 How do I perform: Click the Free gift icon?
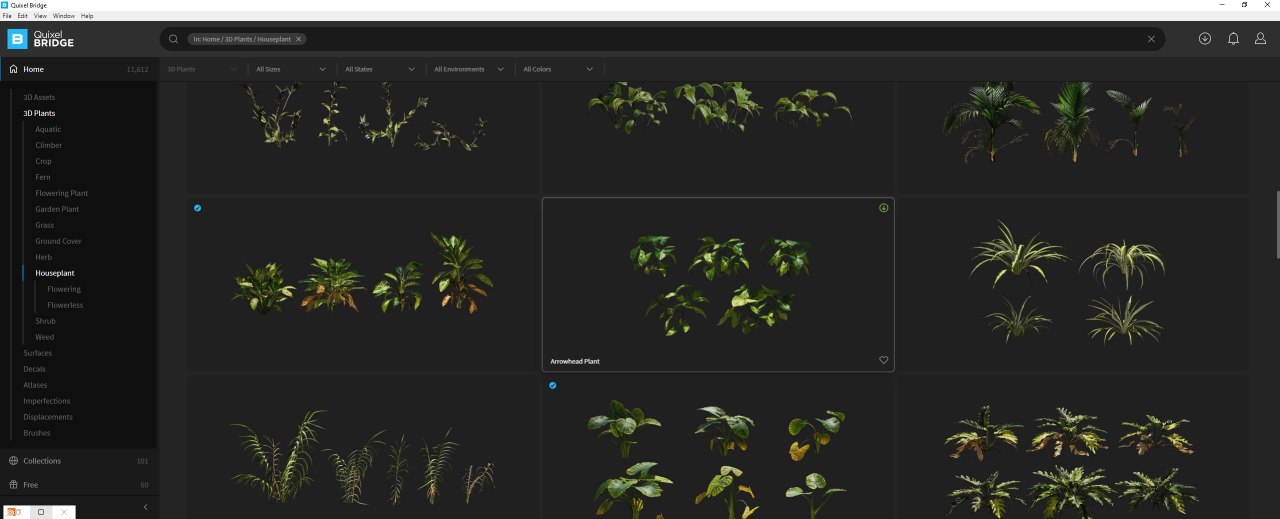click(x=14, y=485)
